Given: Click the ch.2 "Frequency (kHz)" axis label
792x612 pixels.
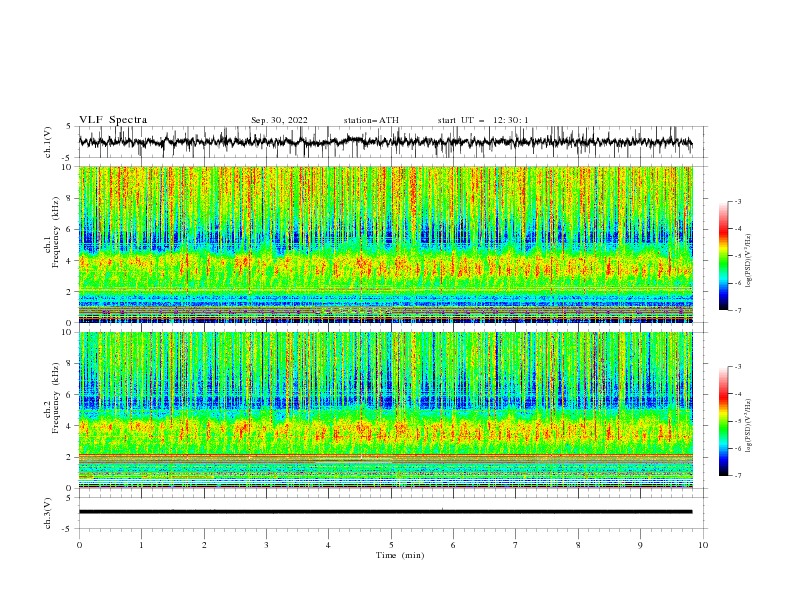Looking at the screenshot, I should click(x=55, y=397).
